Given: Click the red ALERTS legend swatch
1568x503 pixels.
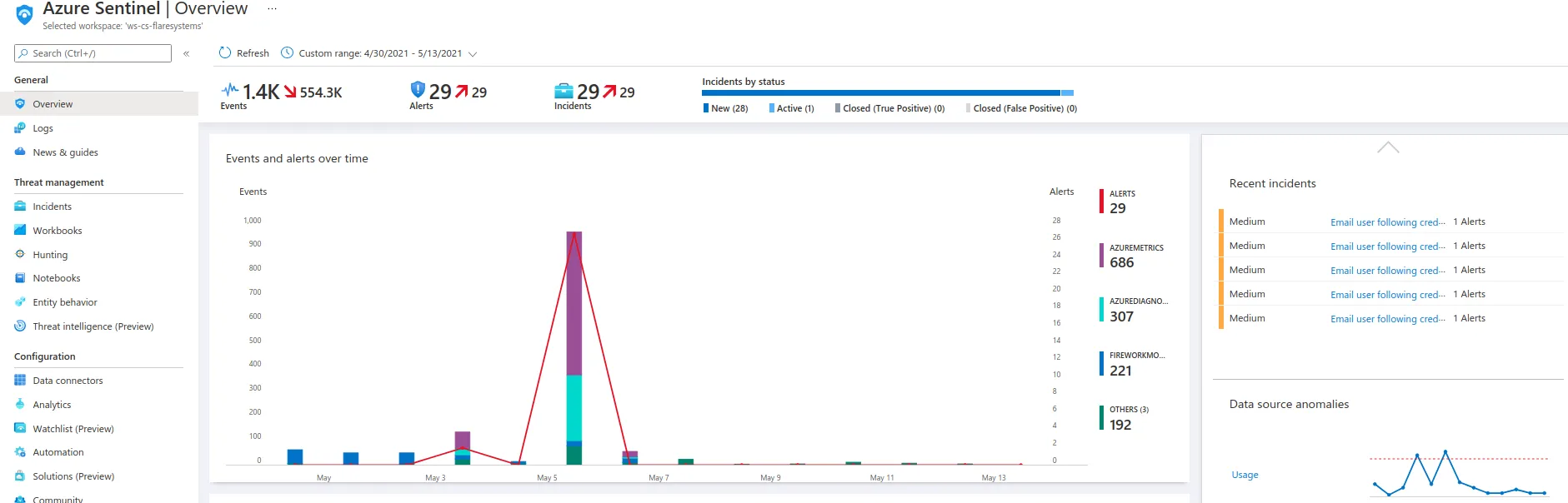Looking at the screenshot, I should point(1101,202).
